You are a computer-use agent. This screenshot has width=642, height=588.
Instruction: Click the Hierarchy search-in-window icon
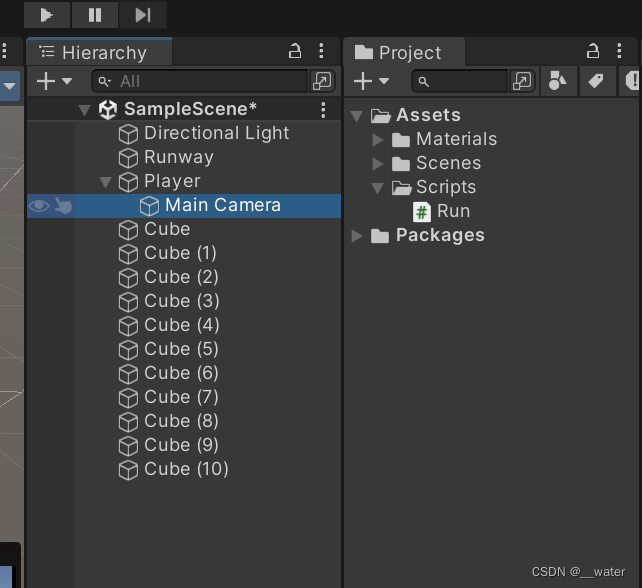[x=322, y=81]
